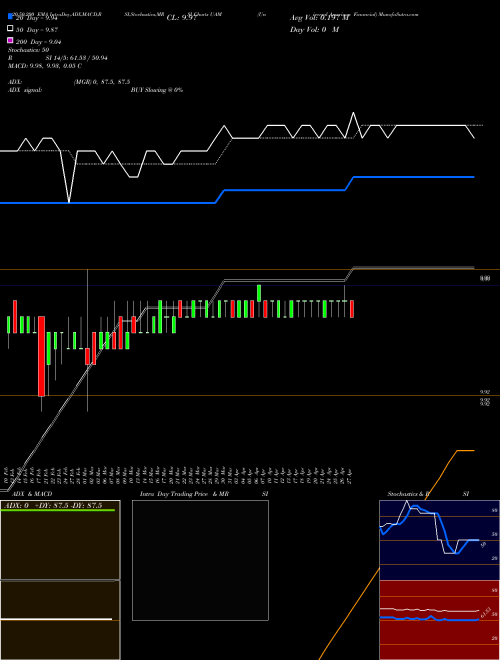Click the green bar atop the ADX panel
This screenshot has width=500, height=660.
tap(58, 510)
